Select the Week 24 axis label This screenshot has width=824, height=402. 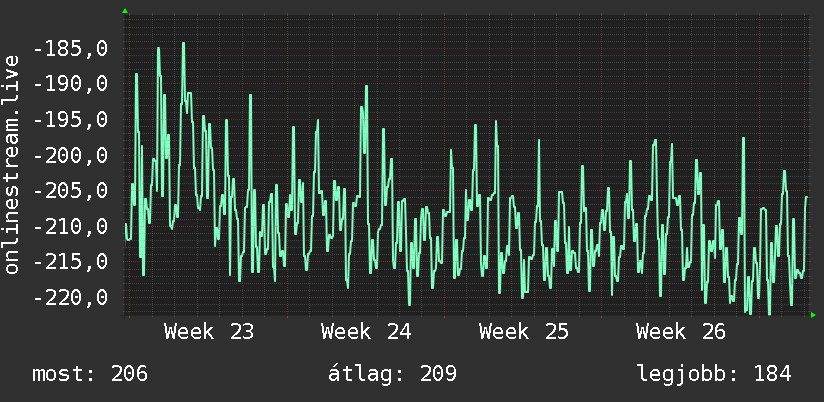coord(366,332)
